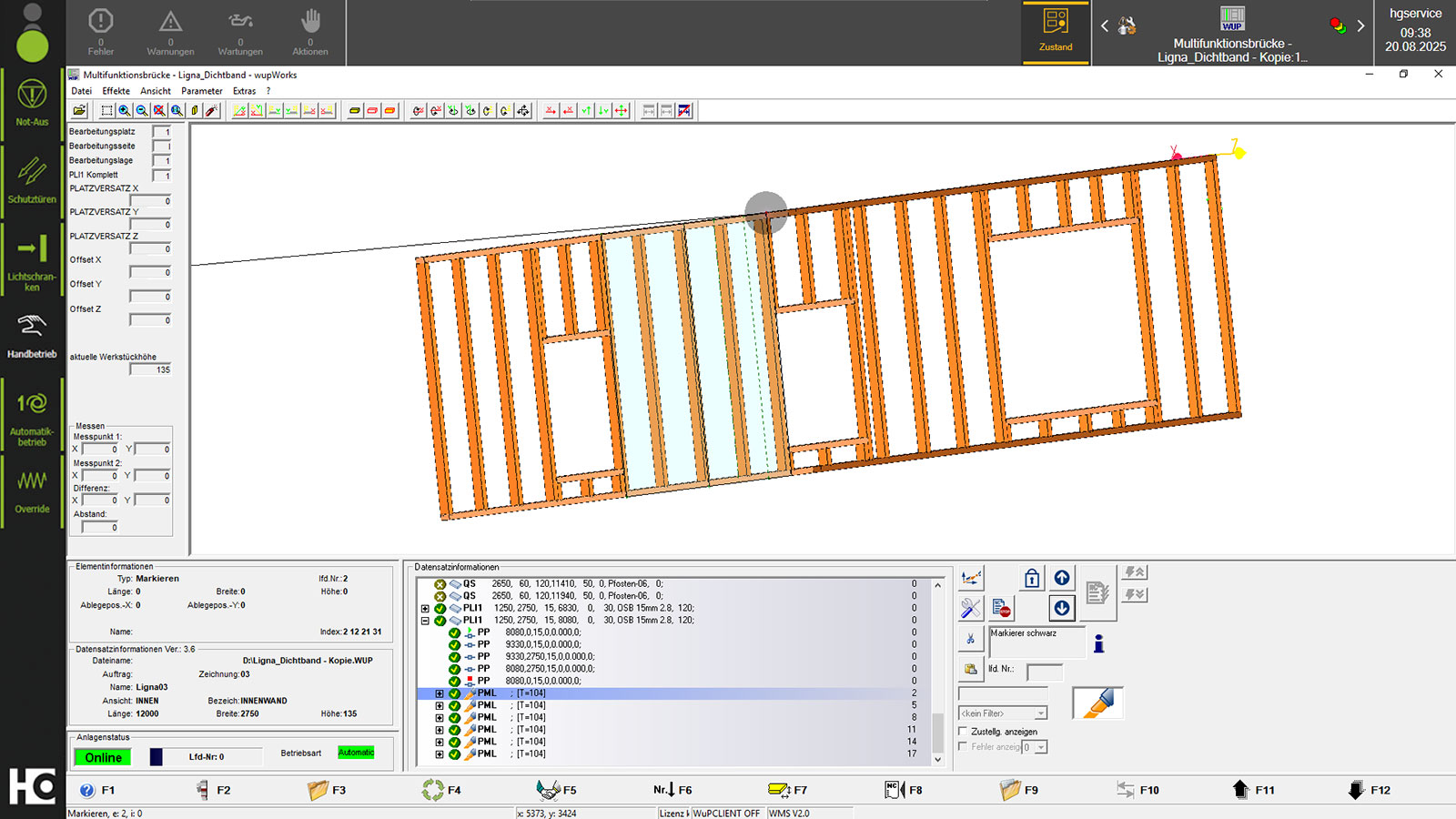Open the Extras menu
Image resolution: width=1456 pixels, height=819 pixels.
pyautogui.click(x=244, y=91)
